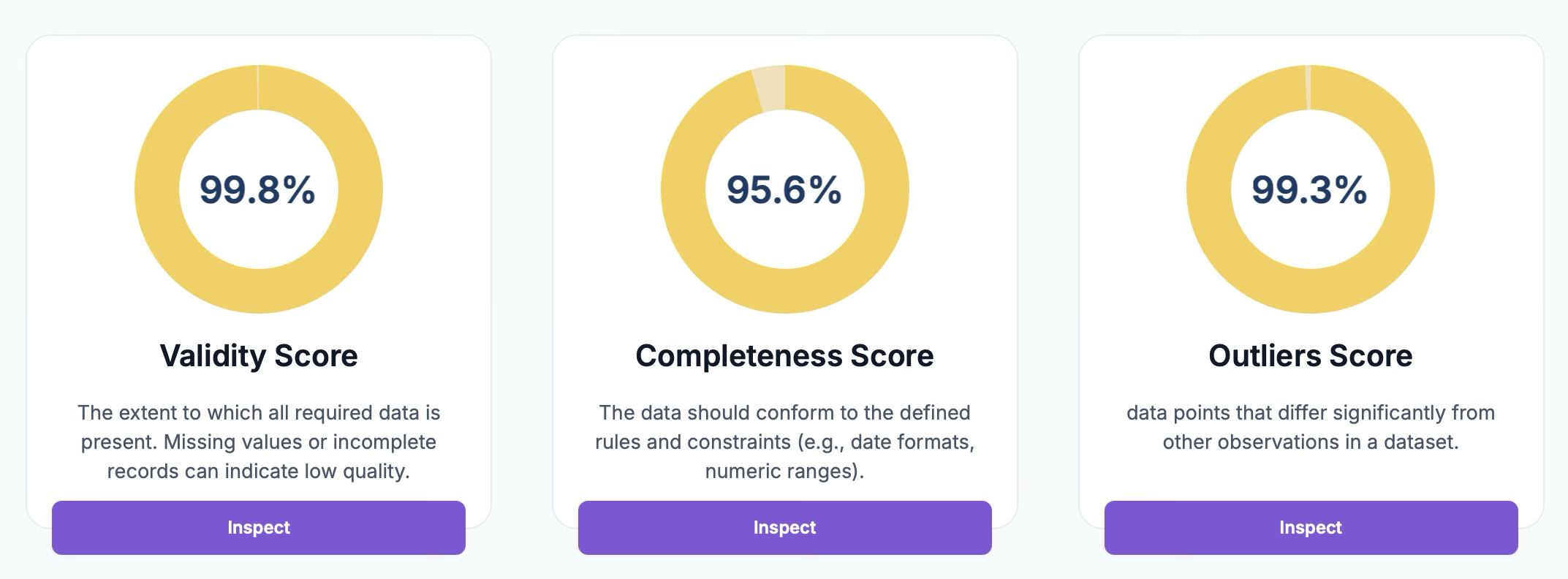
Task: Open Inspect for the Outliers Score
Action: pyautogui.click(x=1310, y=527)
